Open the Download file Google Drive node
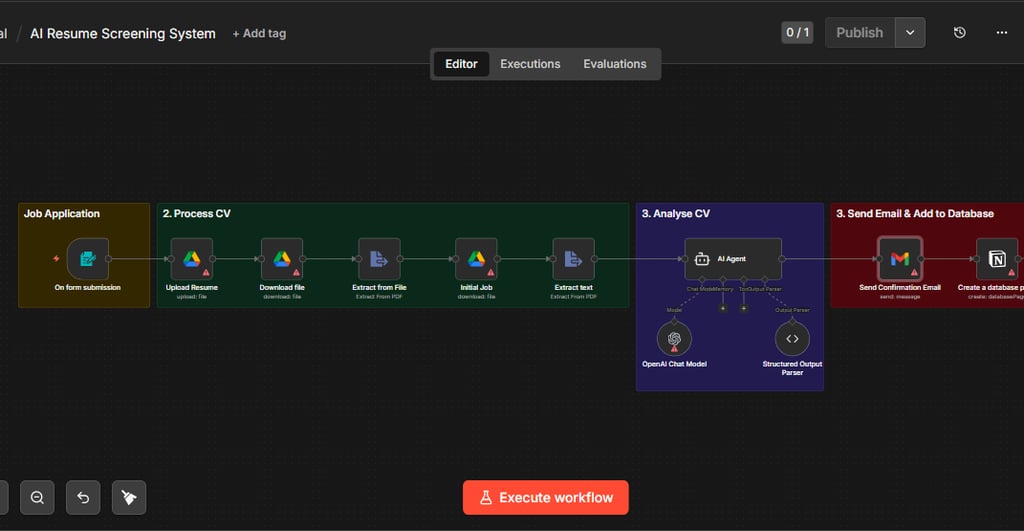This screenshot has height=531, width=1024. point(281,259)
